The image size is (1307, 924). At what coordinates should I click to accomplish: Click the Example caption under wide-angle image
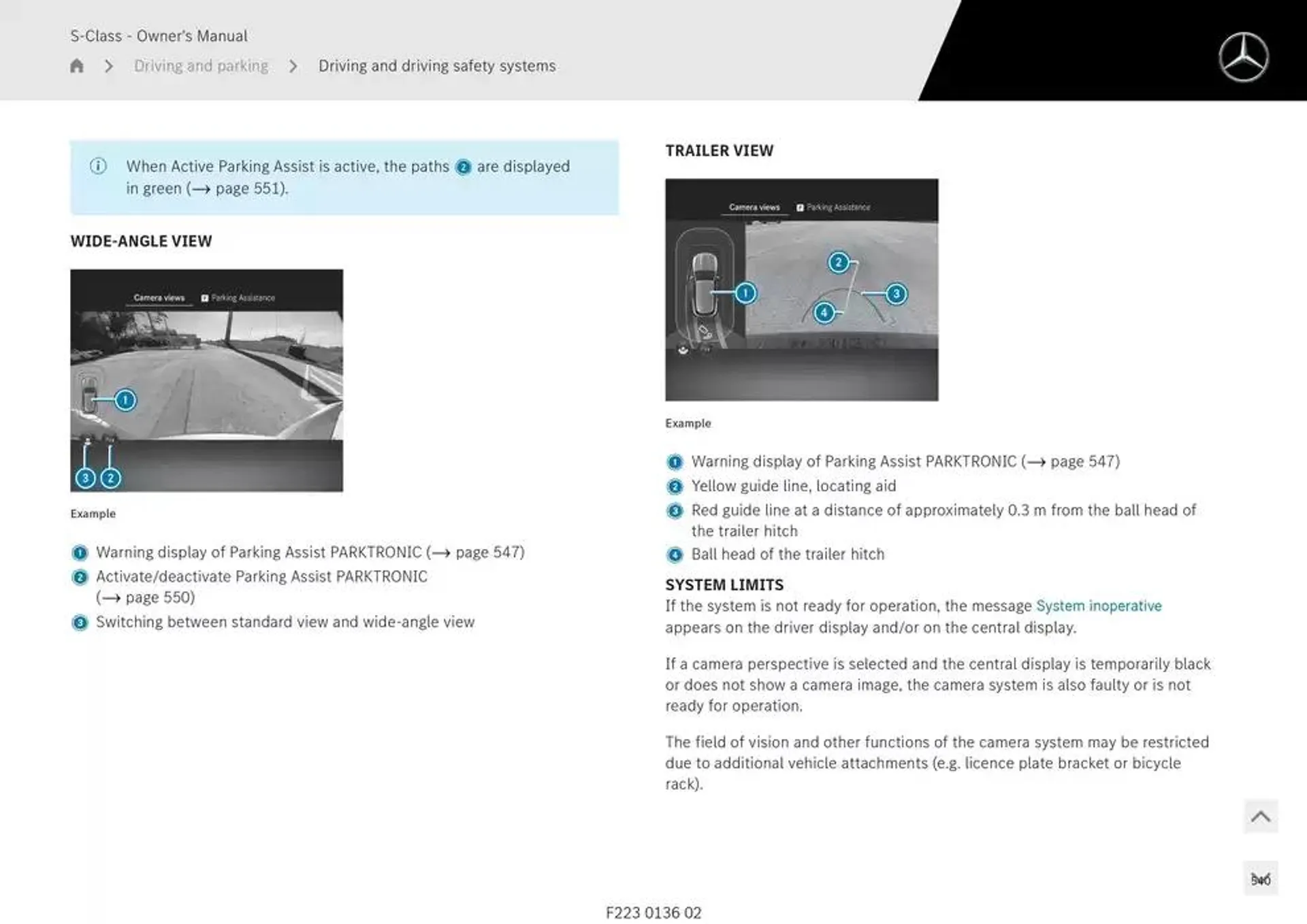93,514
